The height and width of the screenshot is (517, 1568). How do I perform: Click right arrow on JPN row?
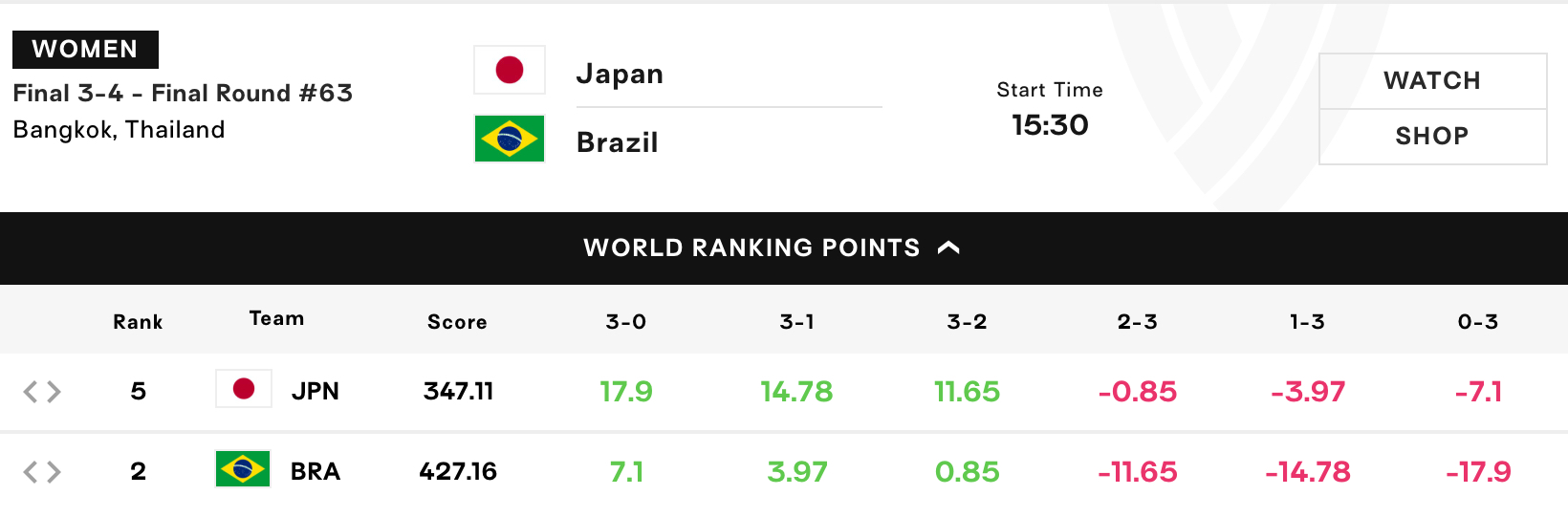[x=54, y=391]
